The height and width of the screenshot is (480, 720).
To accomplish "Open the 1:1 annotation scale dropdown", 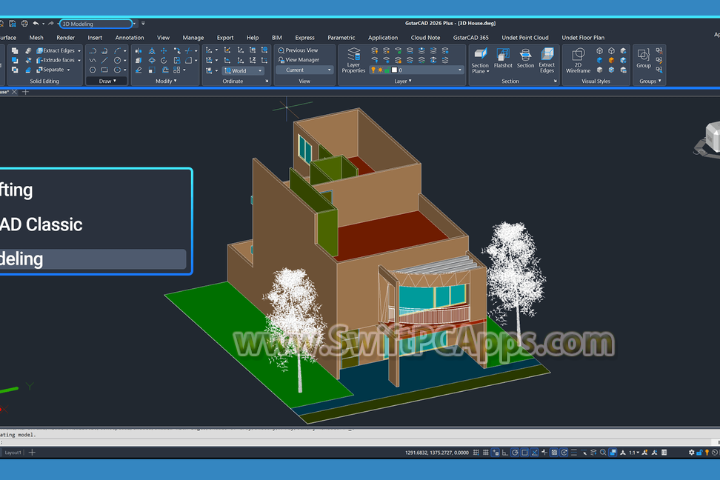I will (x=634, y=452).
